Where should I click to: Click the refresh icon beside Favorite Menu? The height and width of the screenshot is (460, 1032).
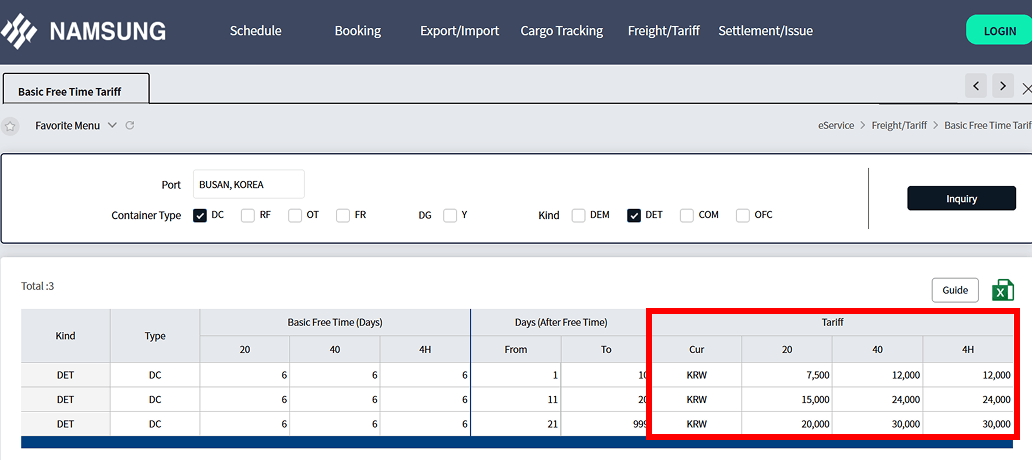coord(130,126)
